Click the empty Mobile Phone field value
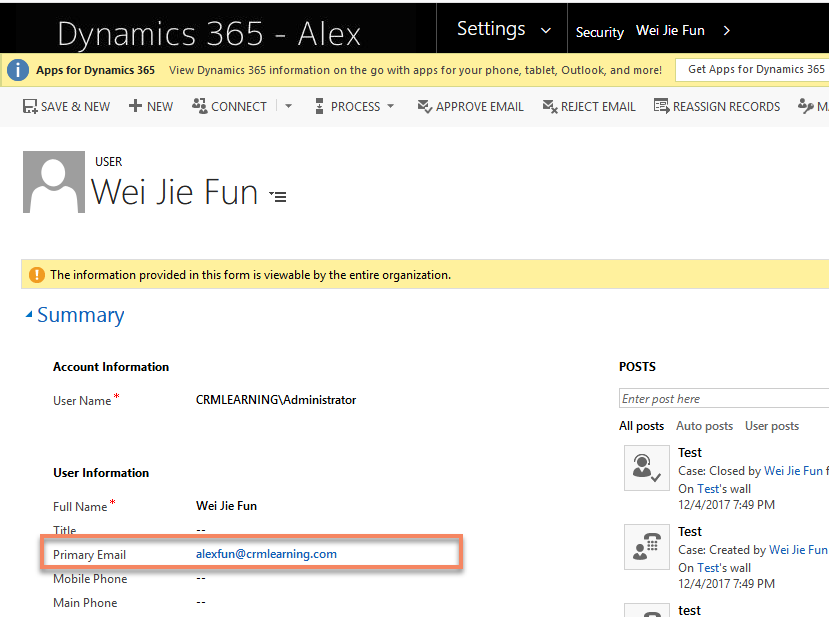This screenshot has height=617, width=829. tap(201, 578)
